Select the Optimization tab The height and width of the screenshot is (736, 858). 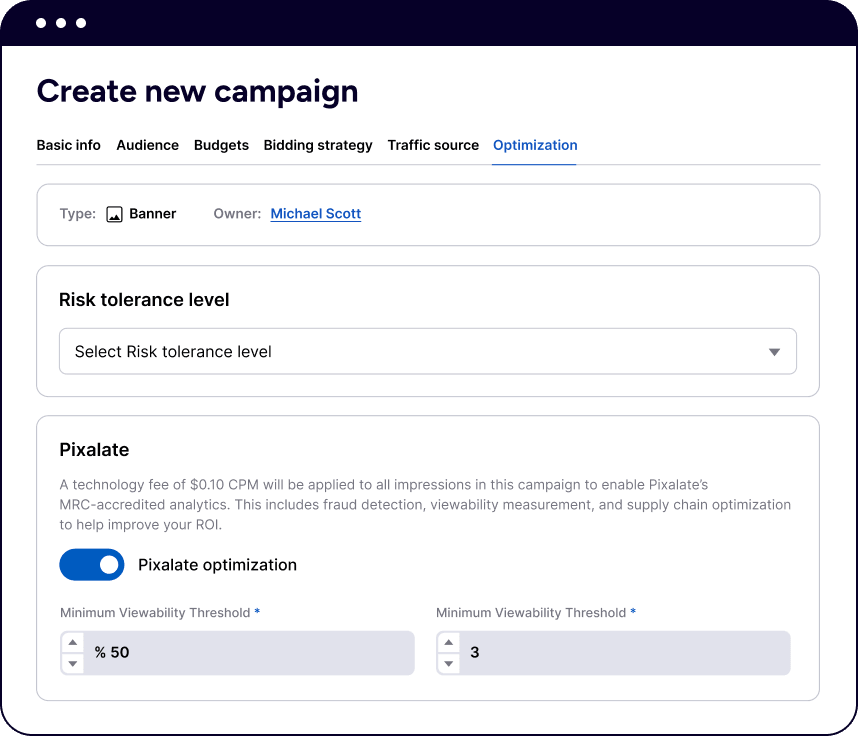[535, 145]
